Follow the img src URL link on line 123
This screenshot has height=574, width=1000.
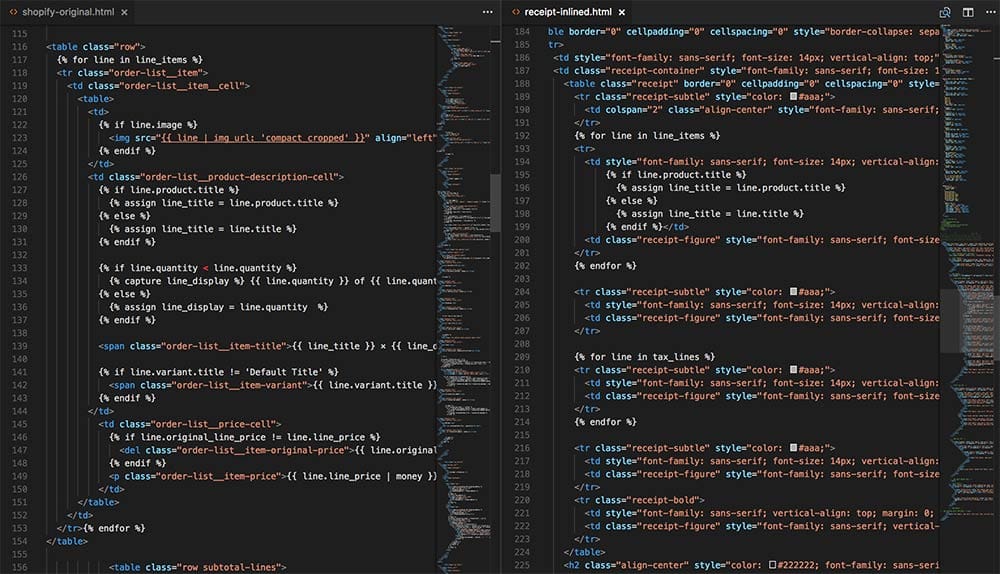coord(265,138)
